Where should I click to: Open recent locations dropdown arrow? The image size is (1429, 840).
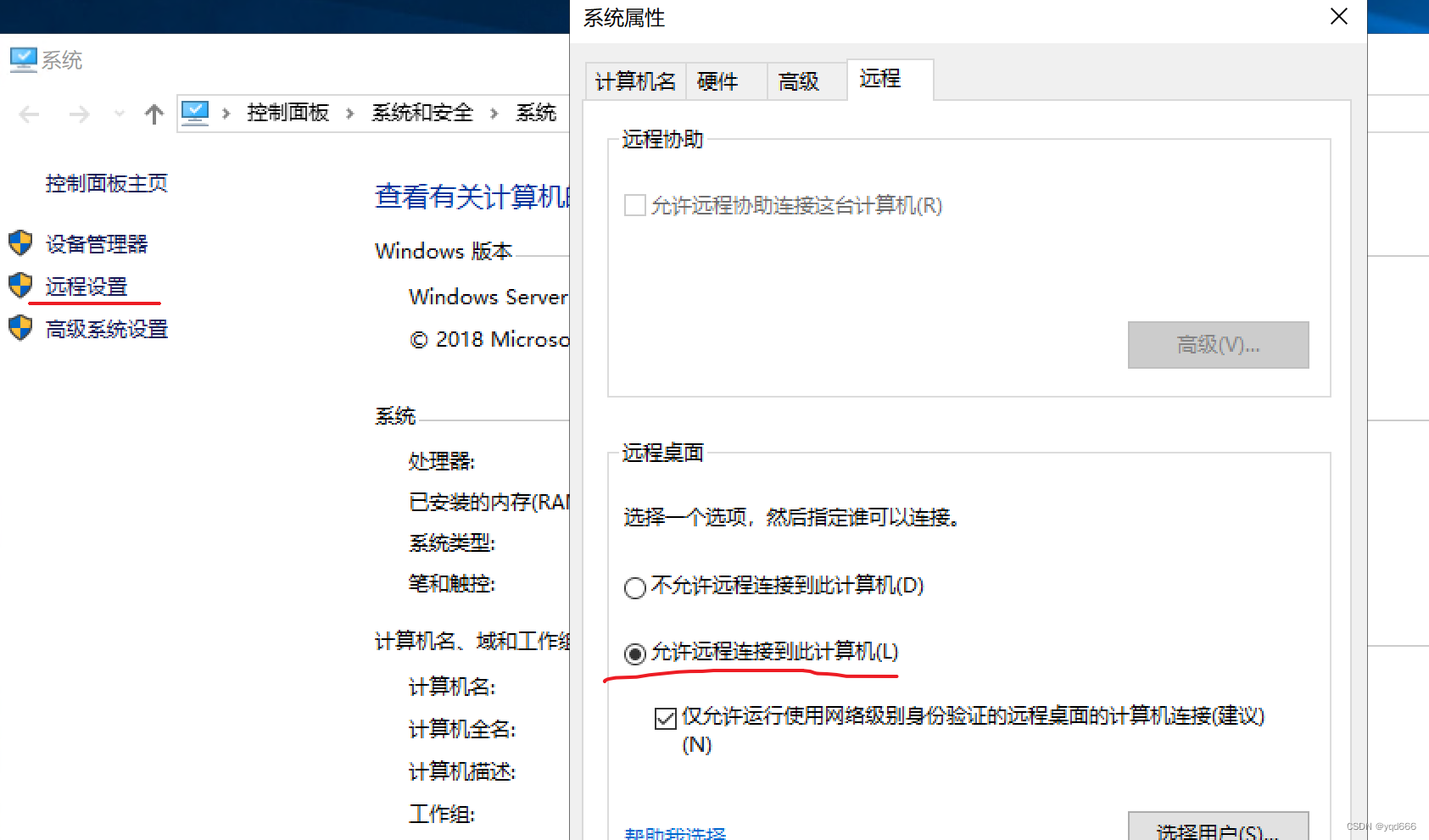(119, 114)
